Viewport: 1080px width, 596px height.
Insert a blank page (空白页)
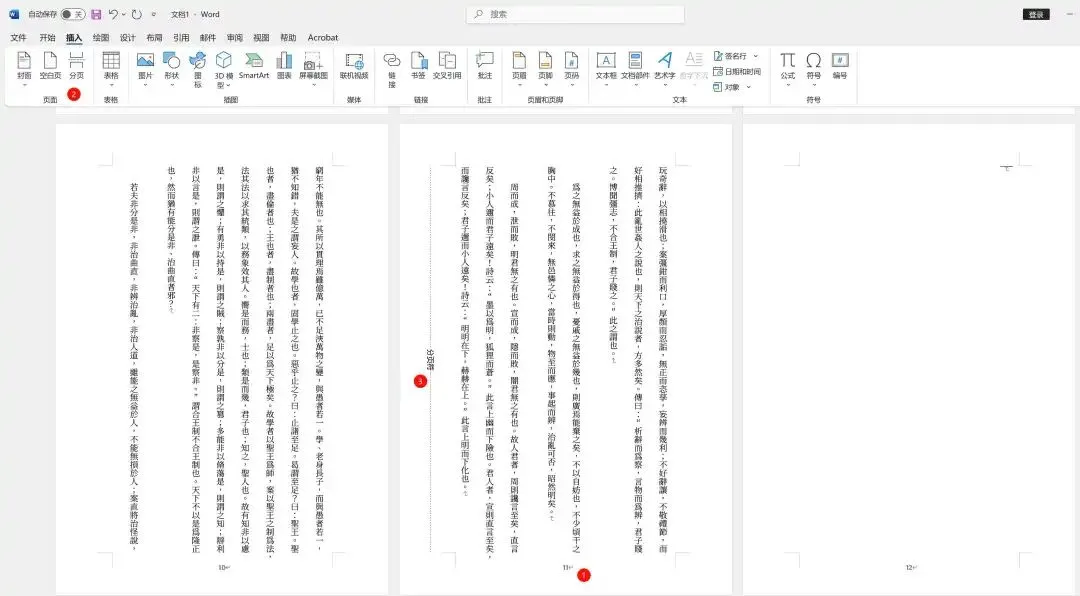coord(50,65)
